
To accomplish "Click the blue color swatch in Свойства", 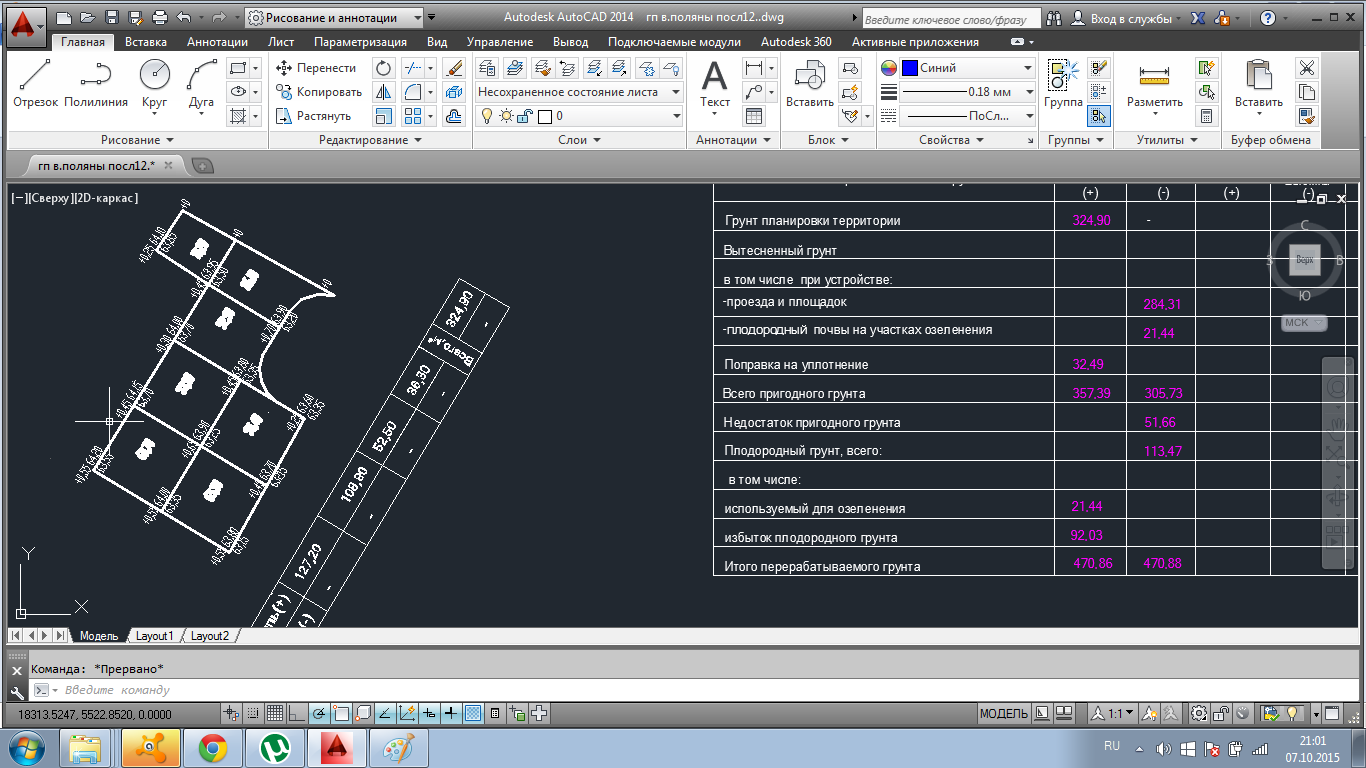I will pos(910,68).
